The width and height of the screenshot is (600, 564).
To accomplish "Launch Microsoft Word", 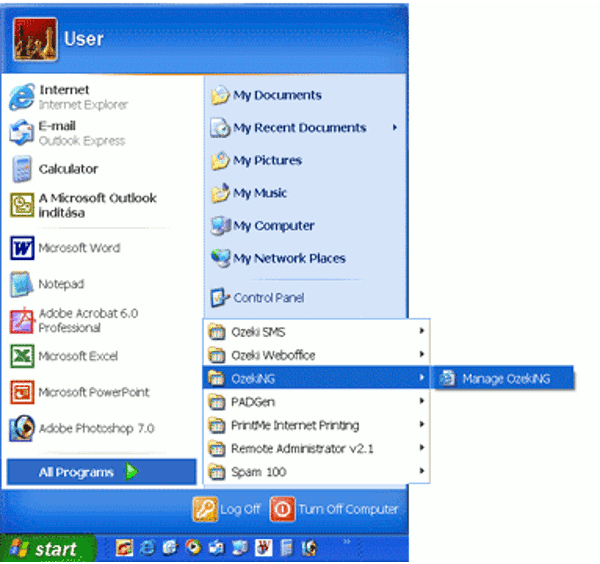I will point(64,248).
